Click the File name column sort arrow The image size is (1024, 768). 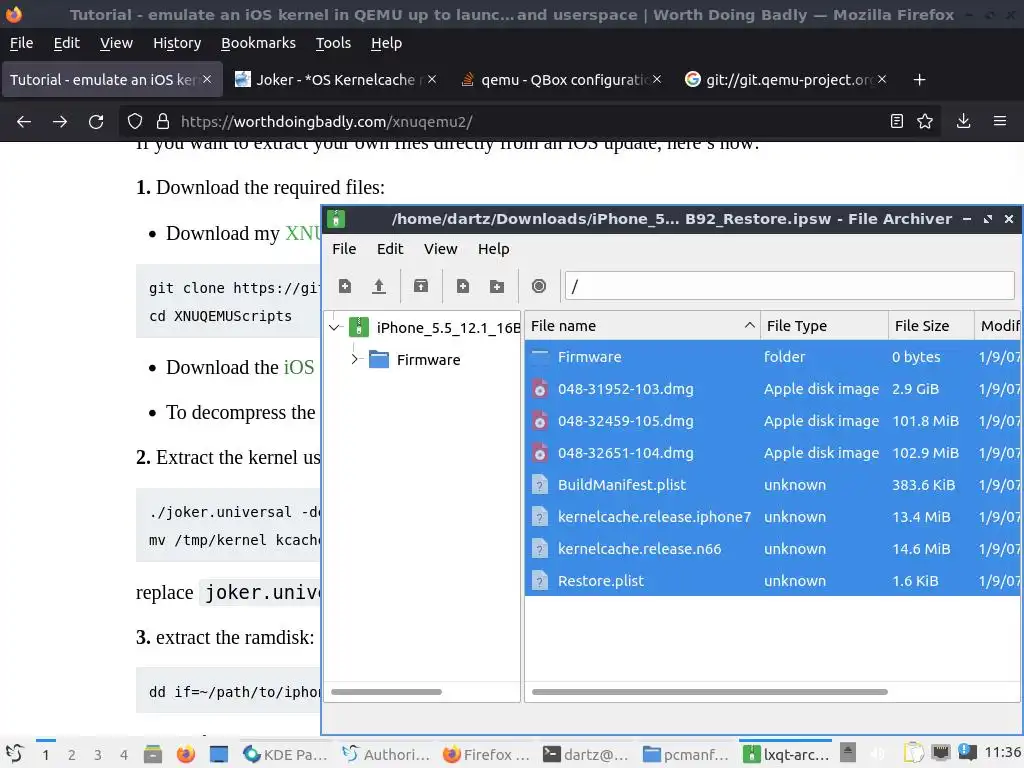750,325
